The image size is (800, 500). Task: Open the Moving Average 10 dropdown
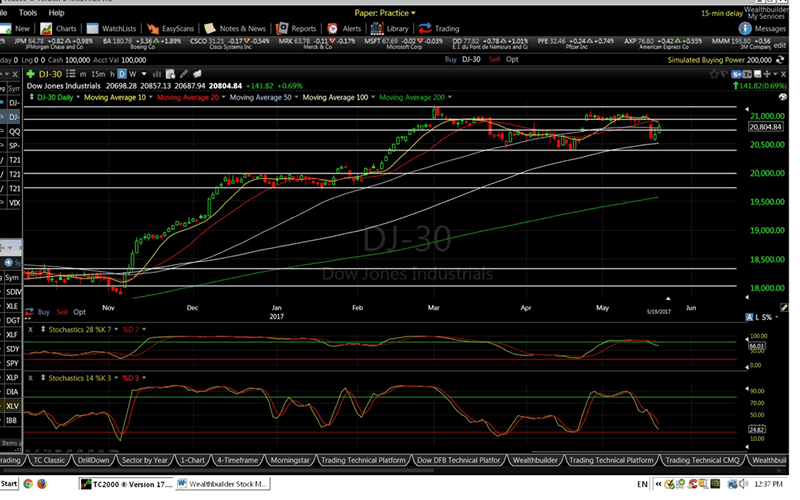click(115, 97)
